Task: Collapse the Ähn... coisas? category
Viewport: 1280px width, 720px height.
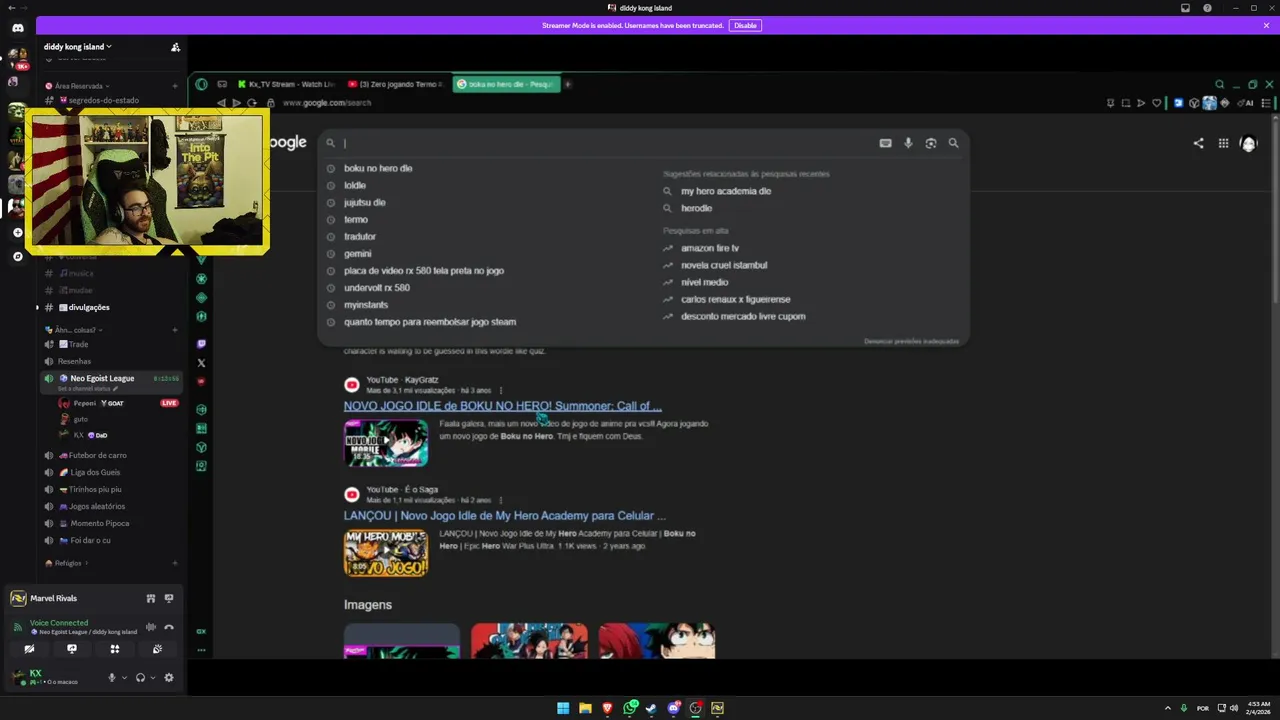Action: pos(74,330)
